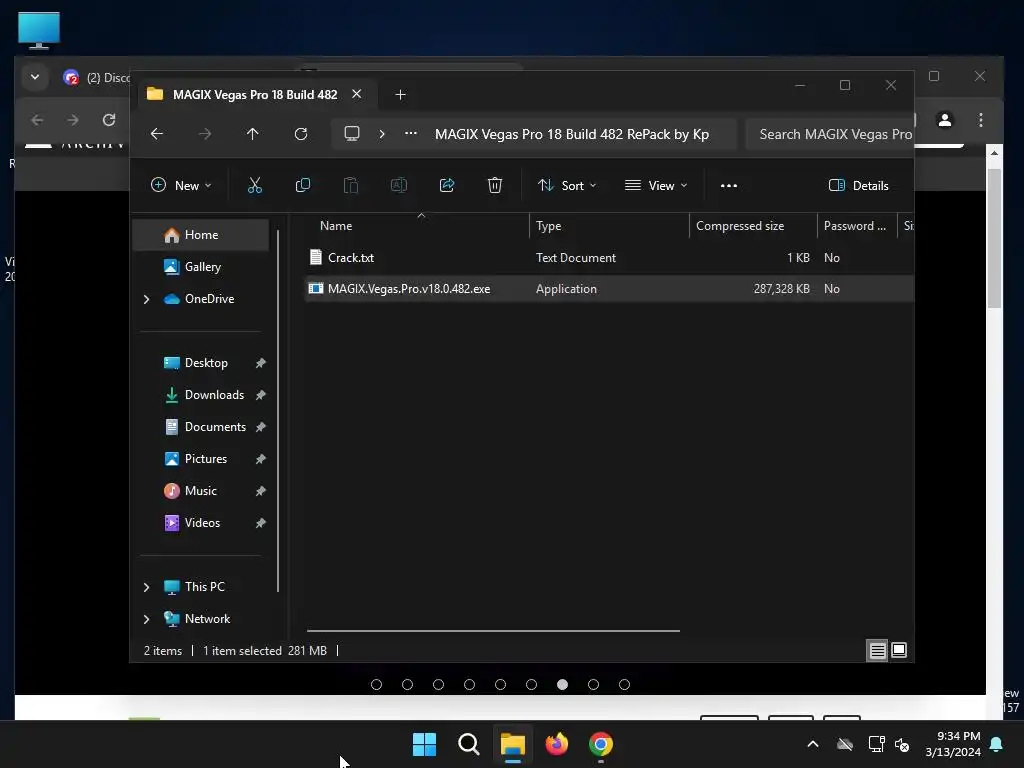Select the last carousel dot
Image resolution: width=1024 pixels, height=768 pixels.
pyautogui.click(x=624, y=684)
